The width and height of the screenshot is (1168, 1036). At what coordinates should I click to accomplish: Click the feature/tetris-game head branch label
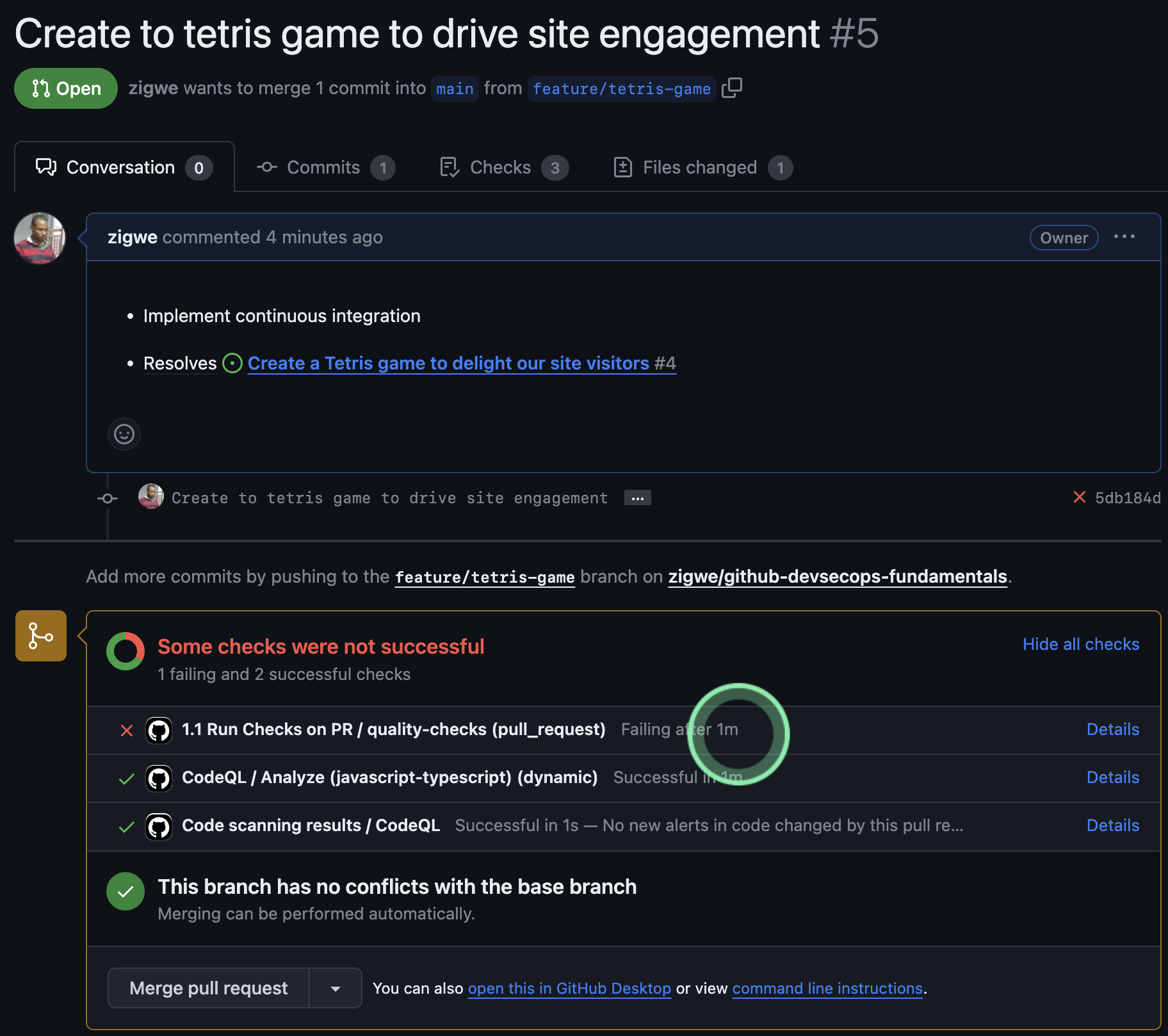point(622,88)
